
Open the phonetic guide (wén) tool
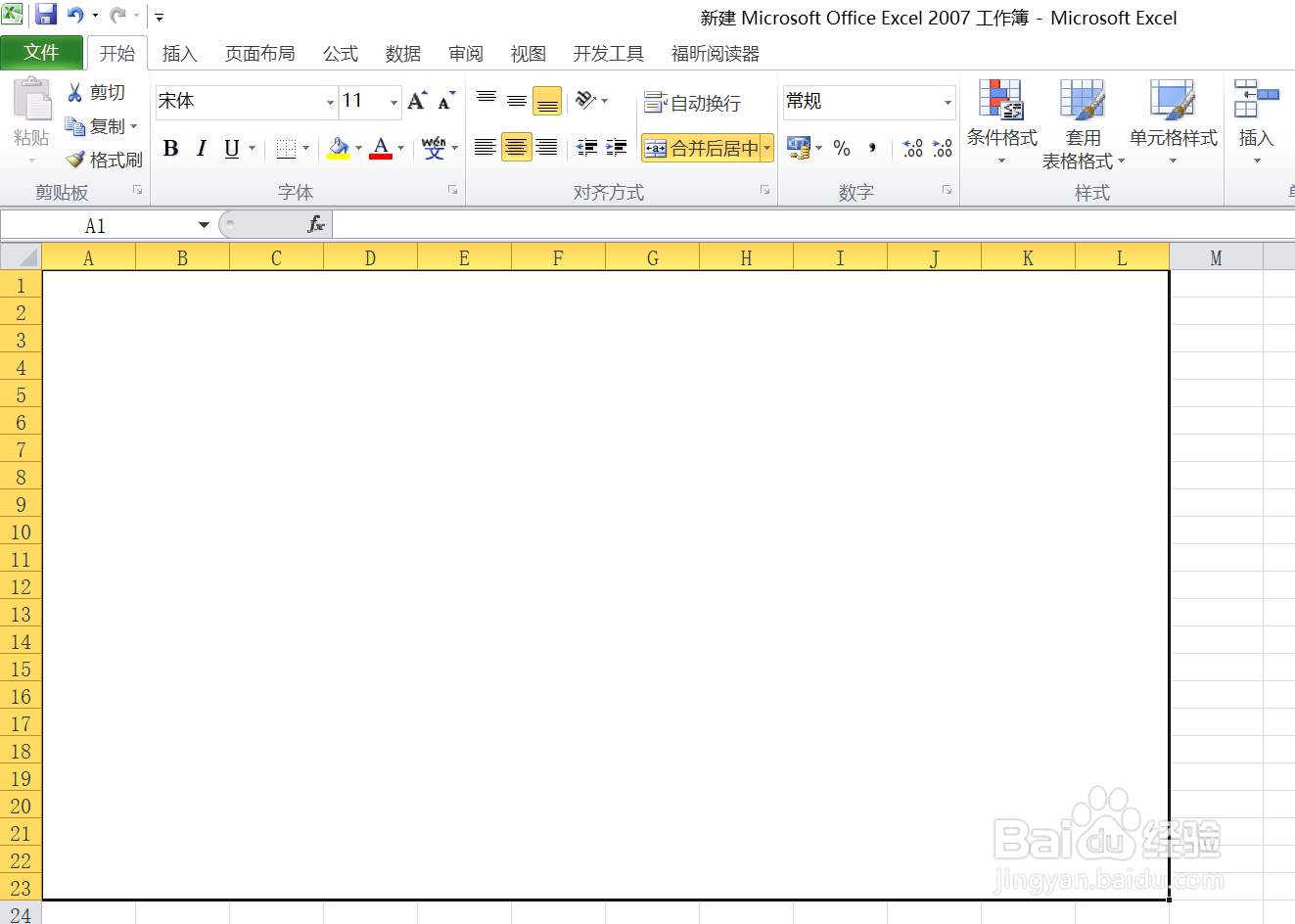434,148
